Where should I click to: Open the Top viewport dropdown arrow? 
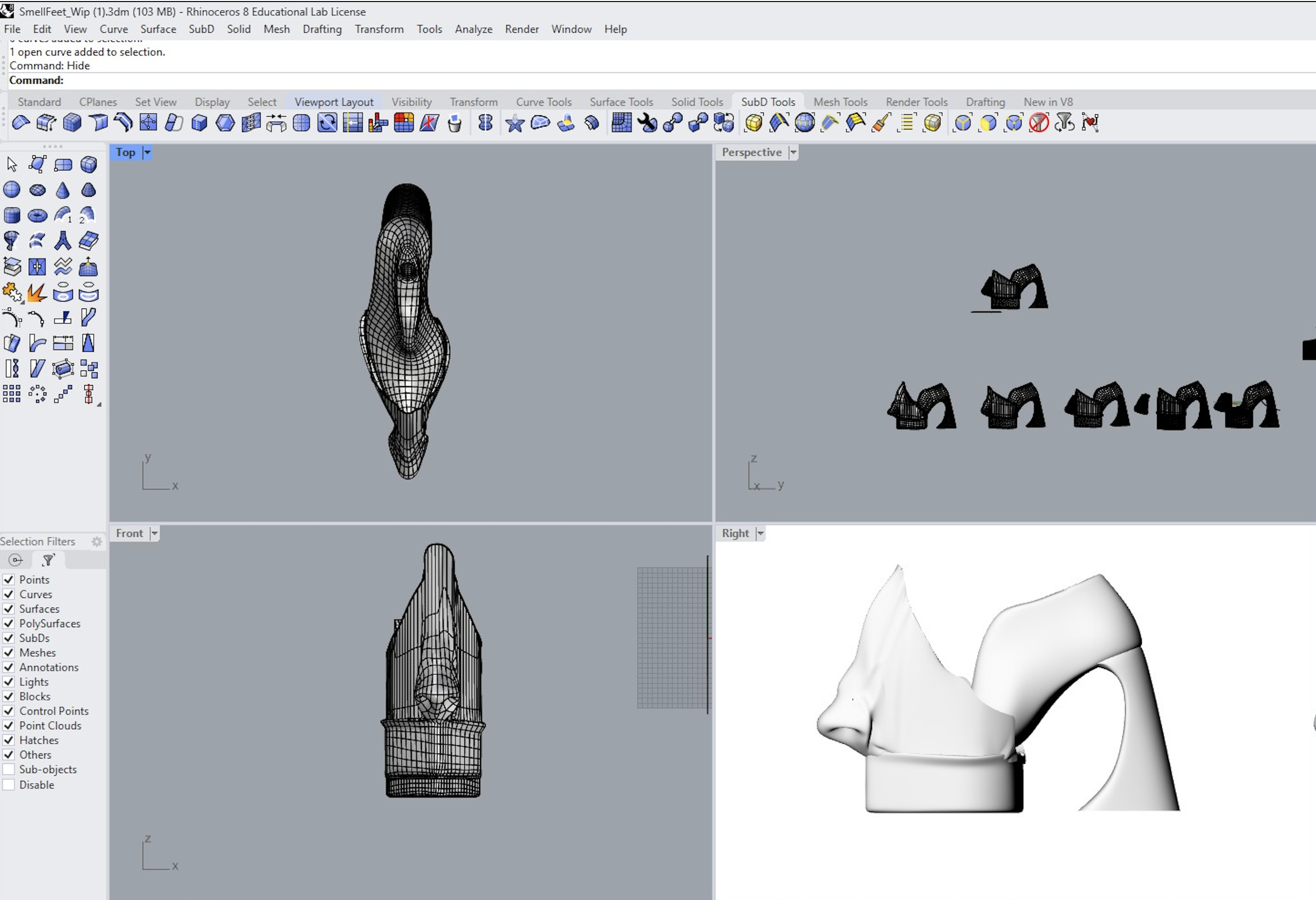point(147,152)
